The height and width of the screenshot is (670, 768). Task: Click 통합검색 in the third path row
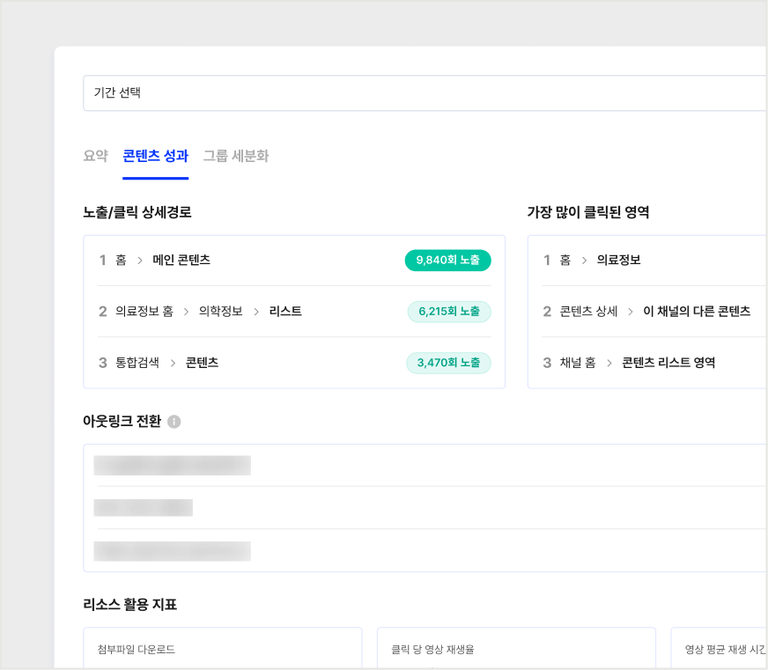tap(138, 363)
